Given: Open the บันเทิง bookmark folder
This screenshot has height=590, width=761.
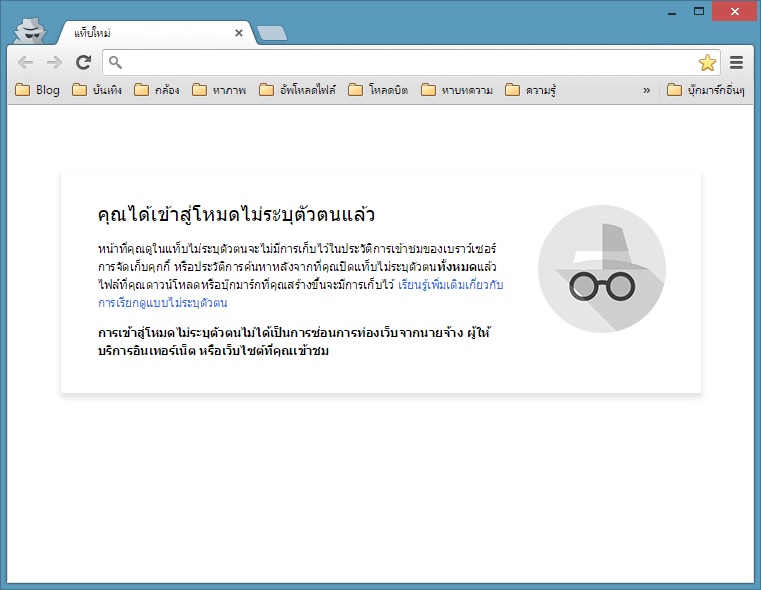Looking at the screenshot, I should 97,90.
